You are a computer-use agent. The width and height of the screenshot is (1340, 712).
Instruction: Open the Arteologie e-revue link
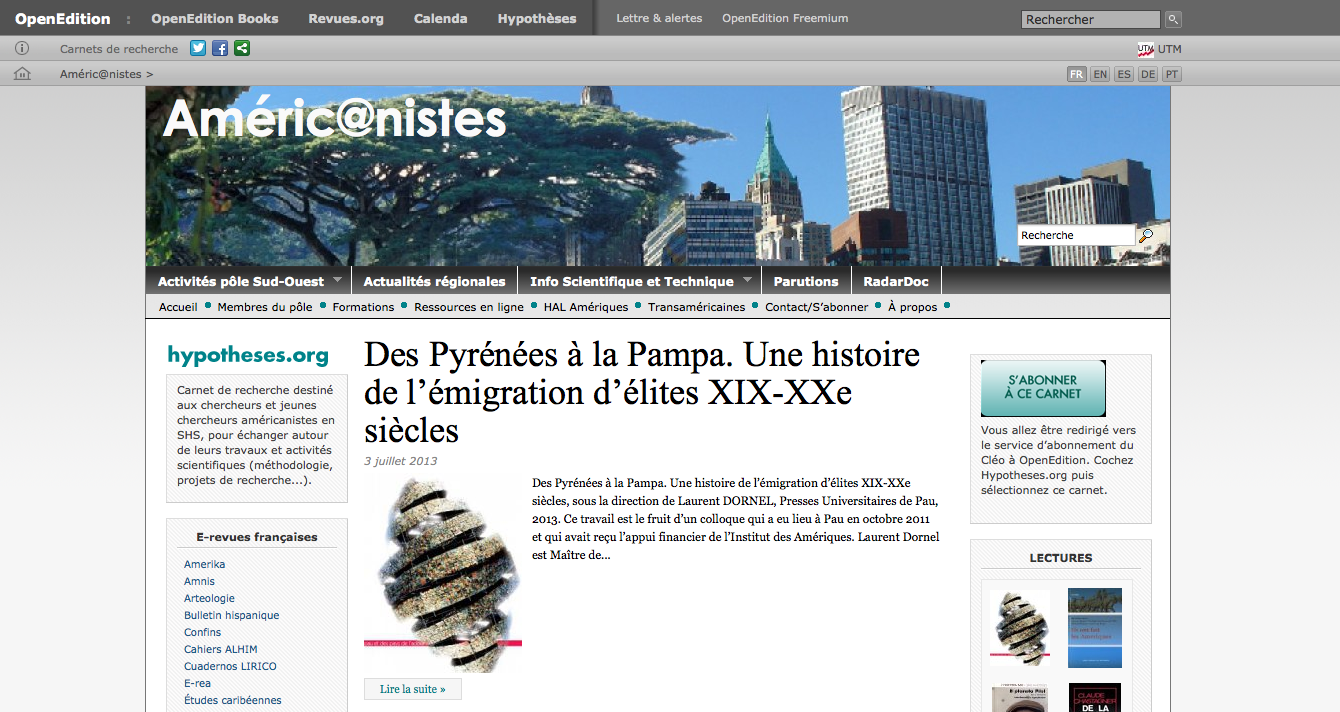click(x=209, y=598)
